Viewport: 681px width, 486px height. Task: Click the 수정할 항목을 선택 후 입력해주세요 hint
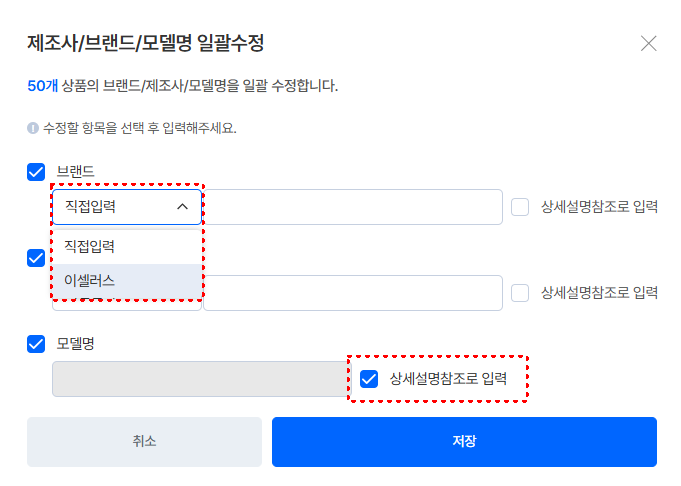point(139,129)
